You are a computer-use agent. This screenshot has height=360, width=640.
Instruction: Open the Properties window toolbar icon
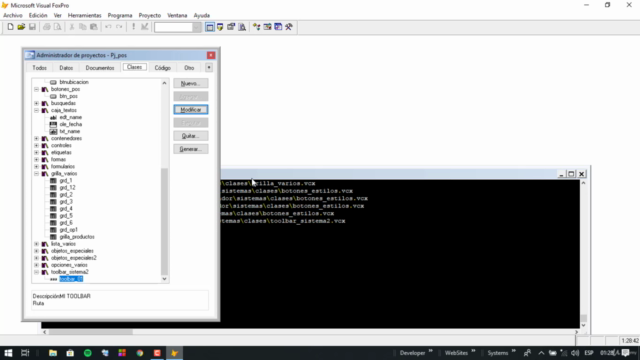click(x=231, y=27)
